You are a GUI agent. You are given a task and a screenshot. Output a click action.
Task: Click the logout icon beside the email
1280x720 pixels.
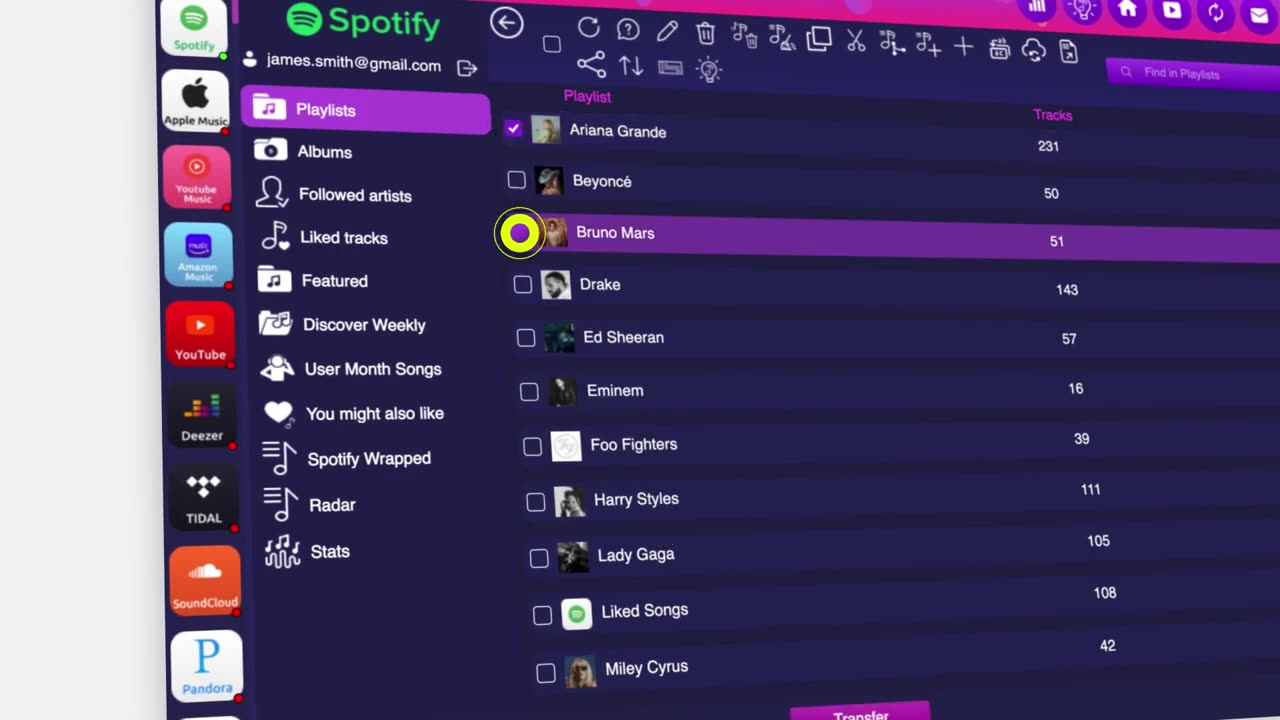pos(467,68)
